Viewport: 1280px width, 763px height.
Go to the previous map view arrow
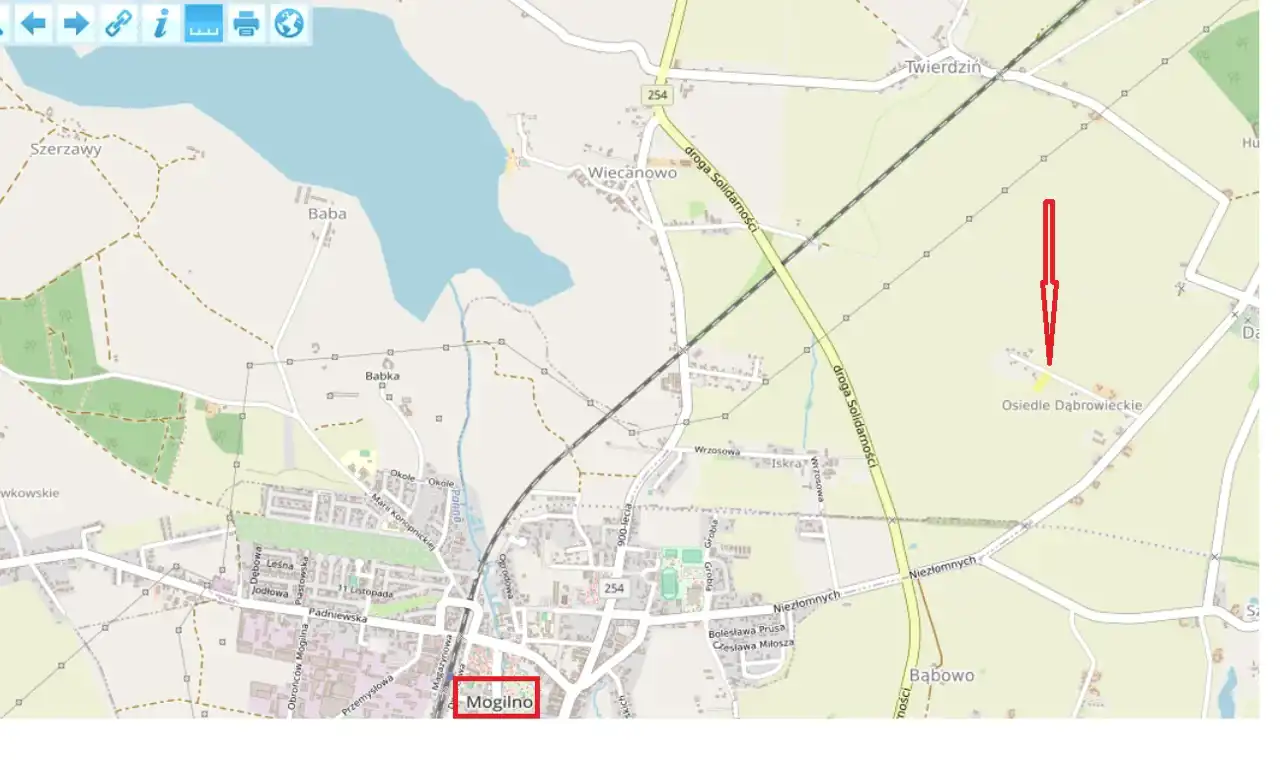click(x=34, y=23)
